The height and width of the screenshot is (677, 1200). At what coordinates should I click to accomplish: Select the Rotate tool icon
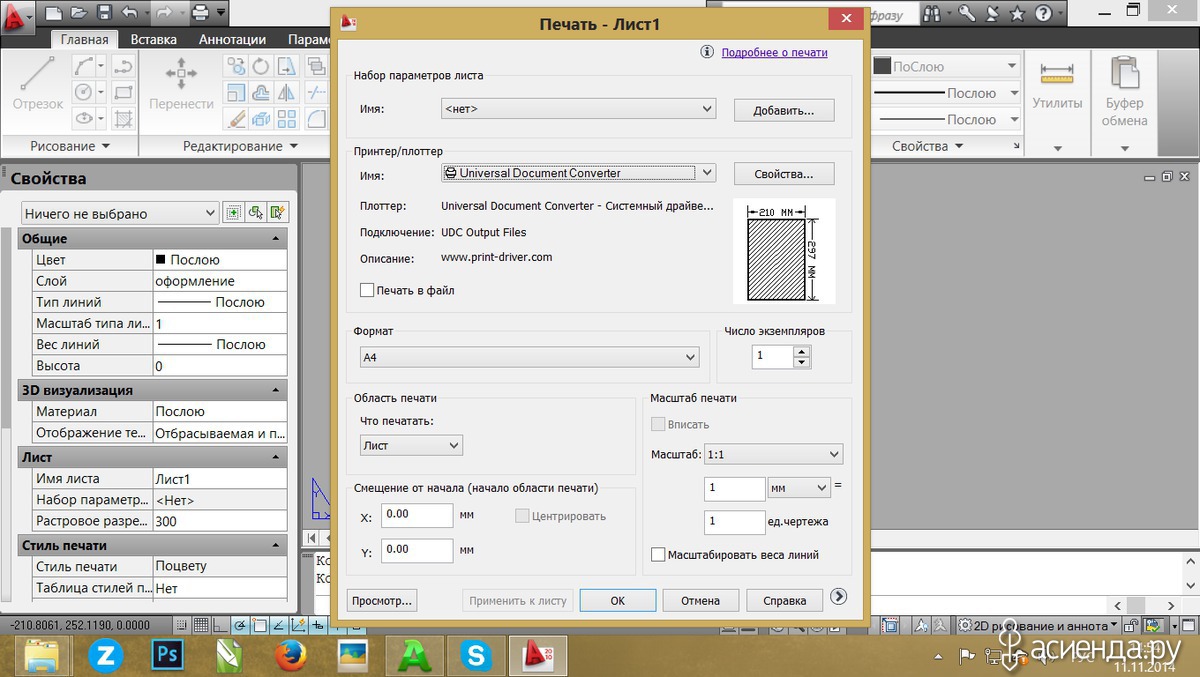[261, 67]
